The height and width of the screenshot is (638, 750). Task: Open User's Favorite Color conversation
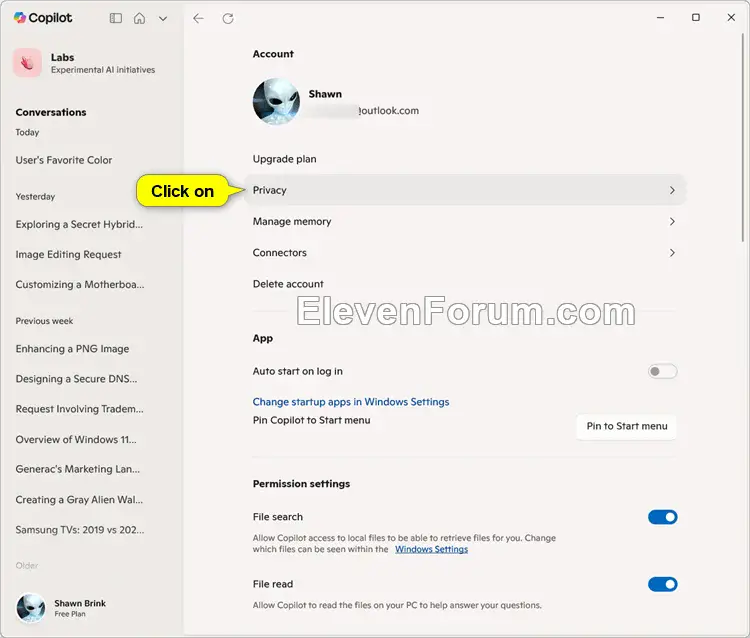(64, 160)
